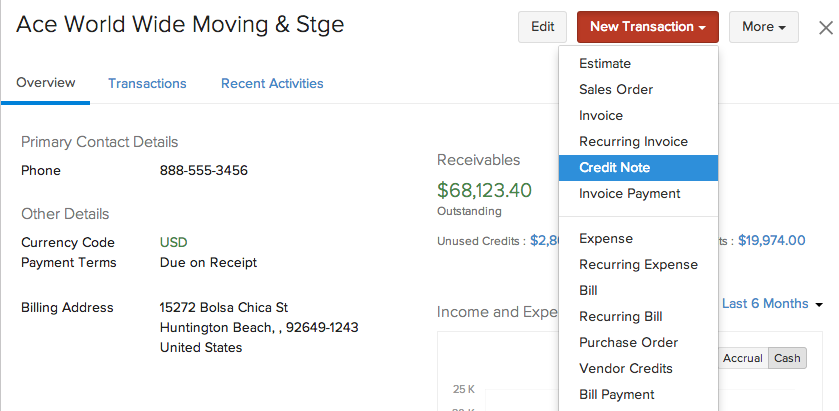
Task: Switch to Cash basis
Action: (787, 358)
